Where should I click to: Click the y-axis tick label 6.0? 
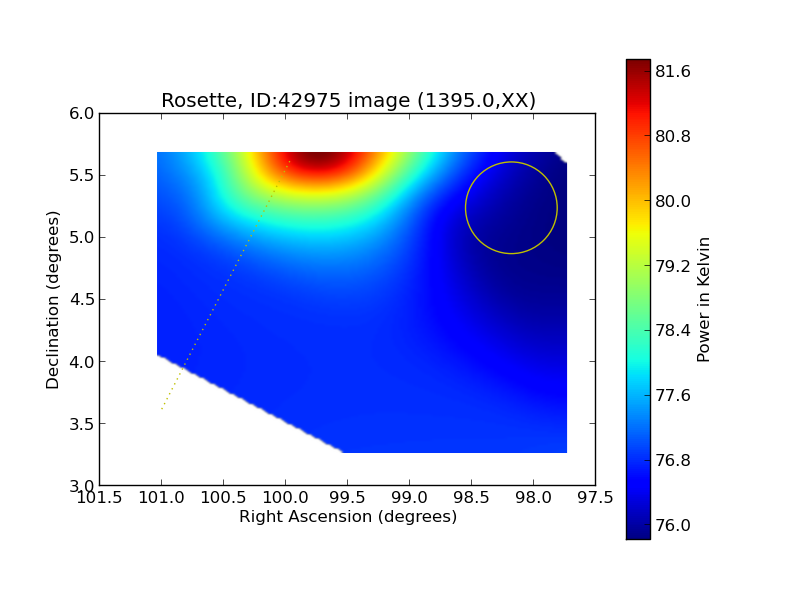click(x=82, y=113)
